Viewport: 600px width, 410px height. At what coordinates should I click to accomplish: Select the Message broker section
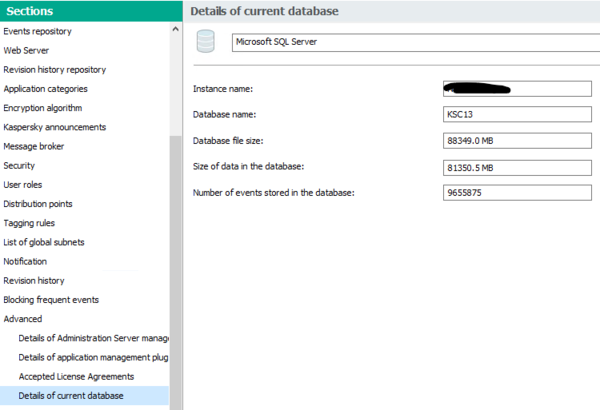[33, 146]
